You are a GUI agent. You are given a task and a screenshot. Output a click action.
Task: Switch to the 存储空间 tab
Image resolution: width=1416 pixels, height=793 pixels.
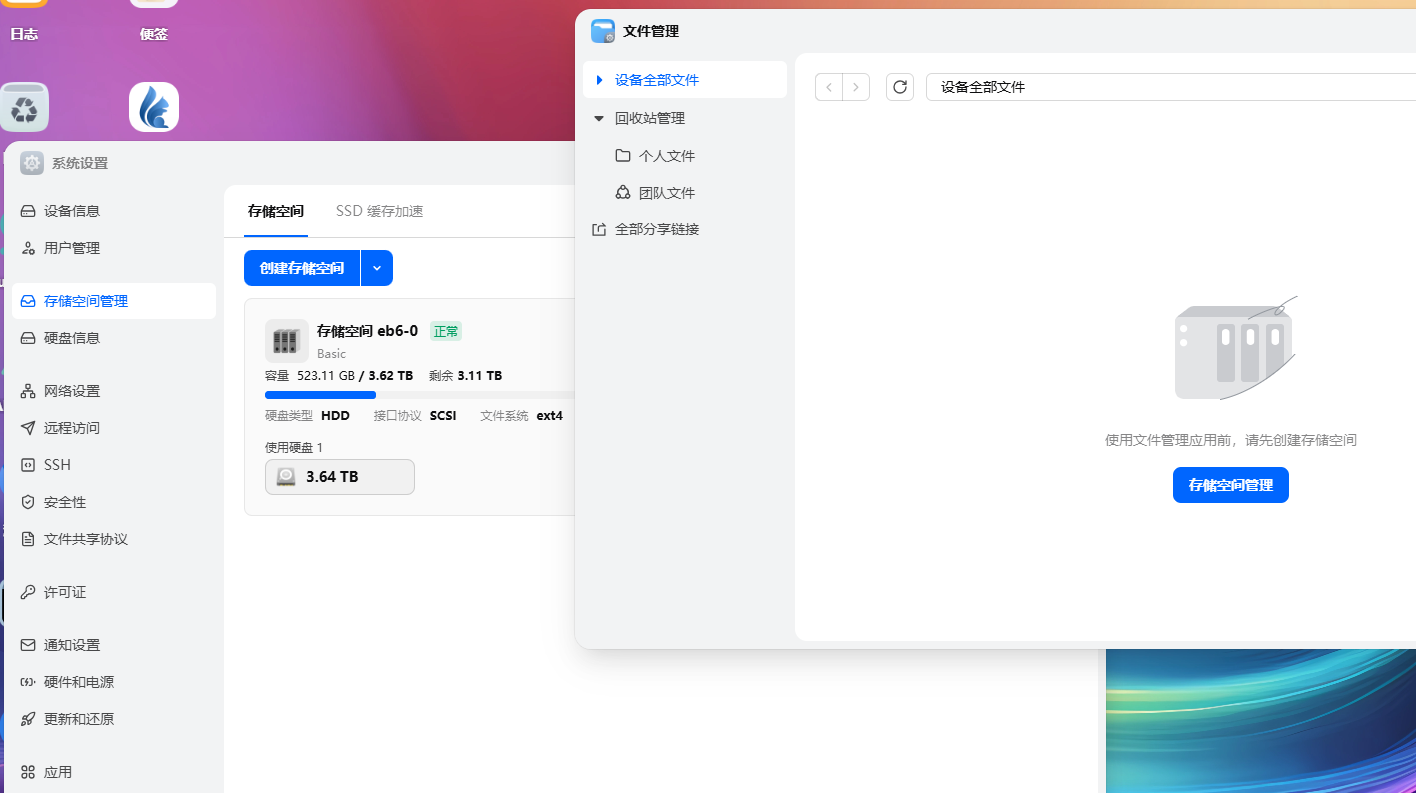pyautogui.click(x=276, y=211)
